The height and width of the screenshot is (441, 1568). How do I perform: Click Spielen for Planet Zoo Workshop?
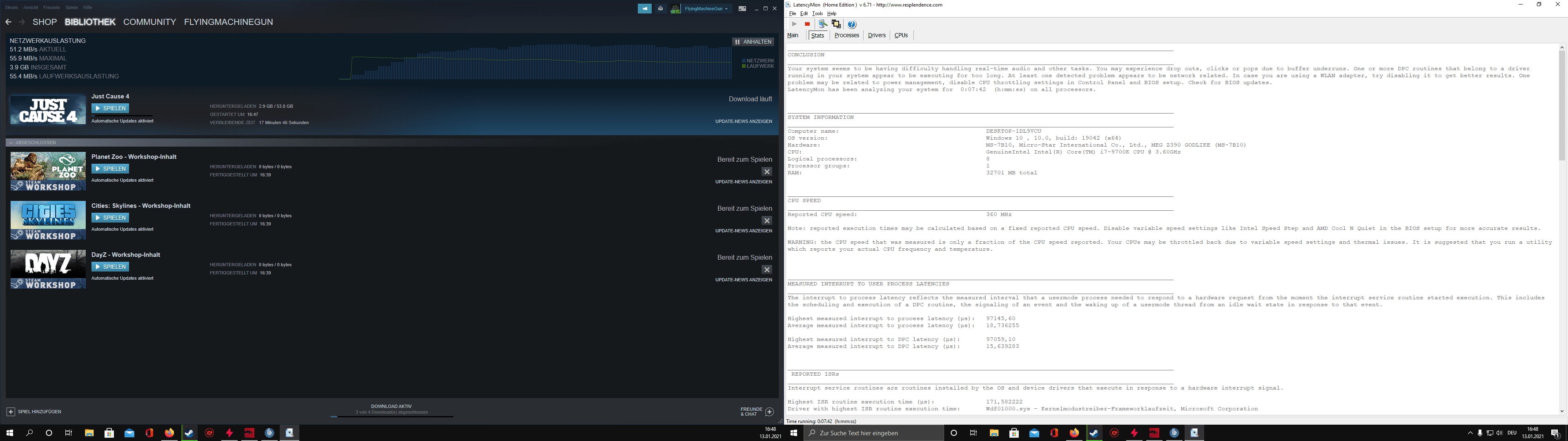tap(110, 169)
